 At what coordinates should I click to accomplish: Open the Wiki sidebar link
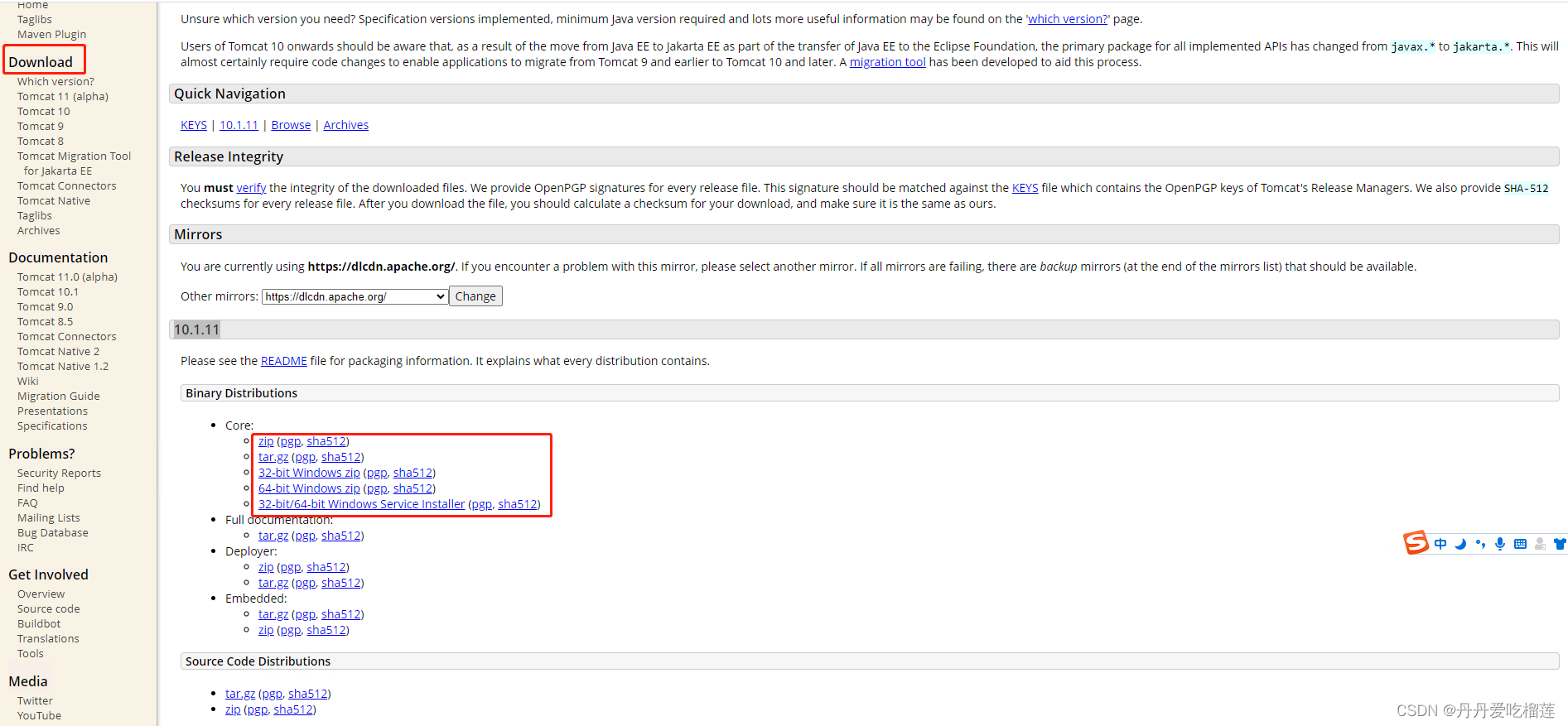tap(28, 382)
